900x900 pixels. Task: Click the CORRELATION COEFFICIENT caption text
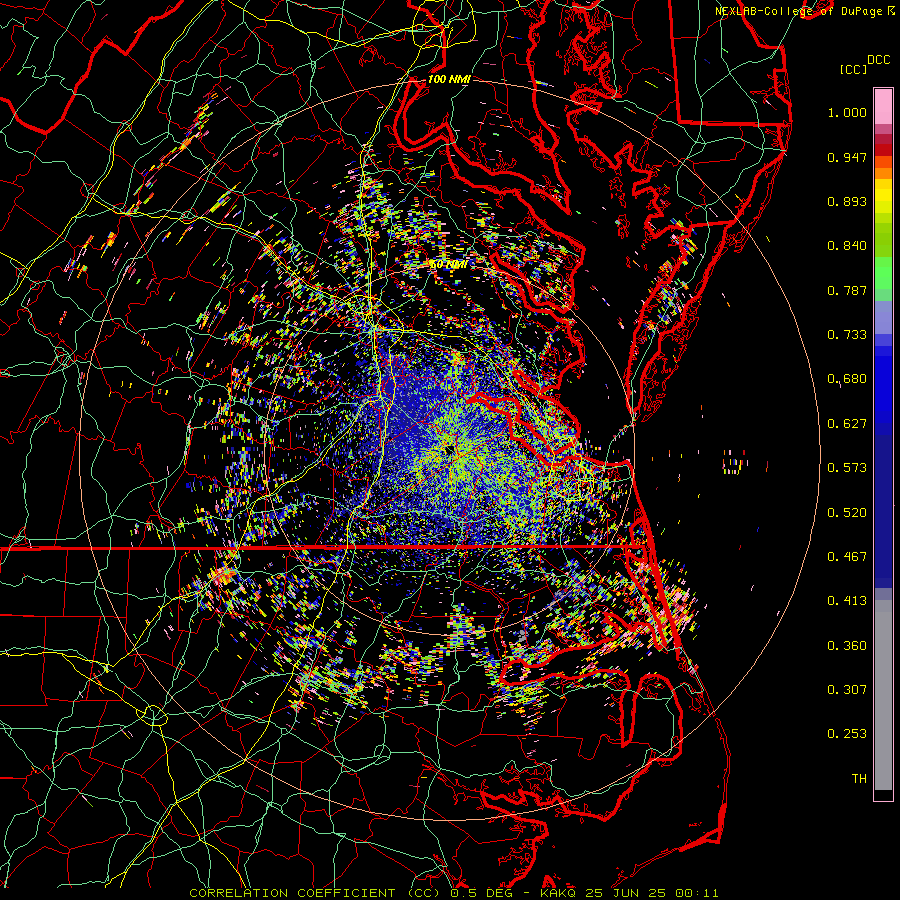click(x=292, y=893)
